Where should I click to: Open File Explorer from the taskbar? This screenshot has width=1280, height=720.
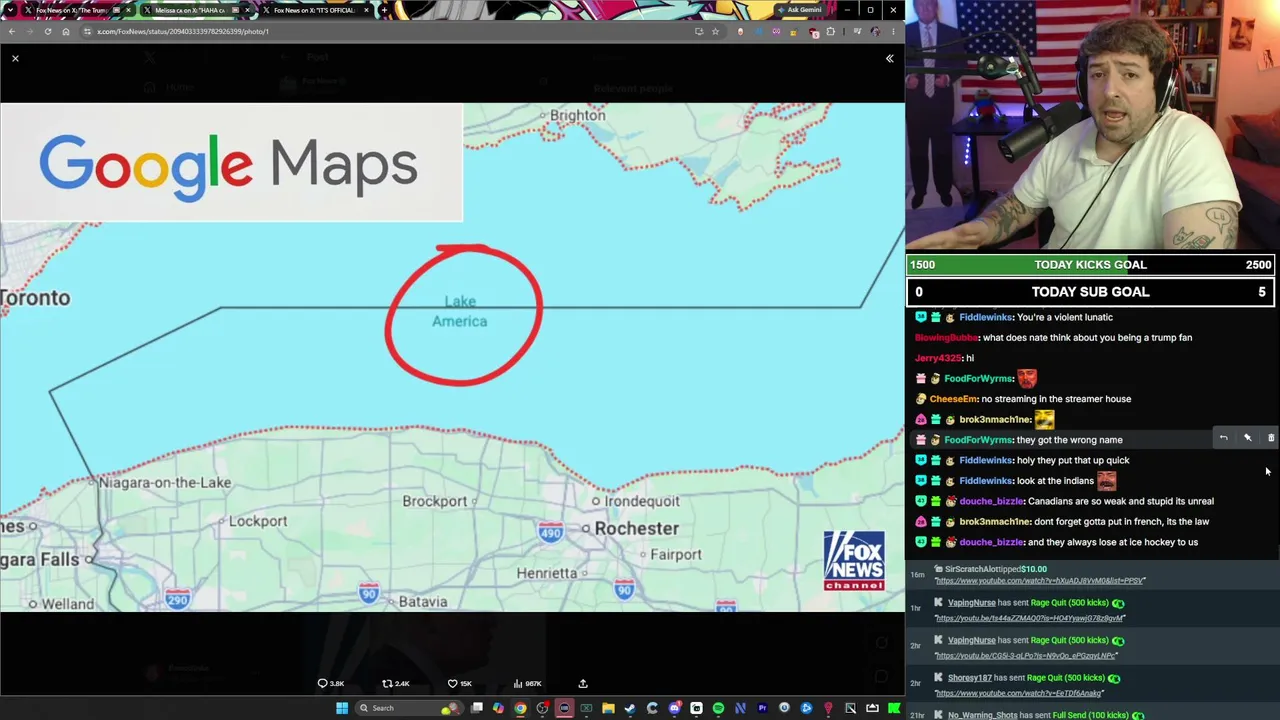608,708
